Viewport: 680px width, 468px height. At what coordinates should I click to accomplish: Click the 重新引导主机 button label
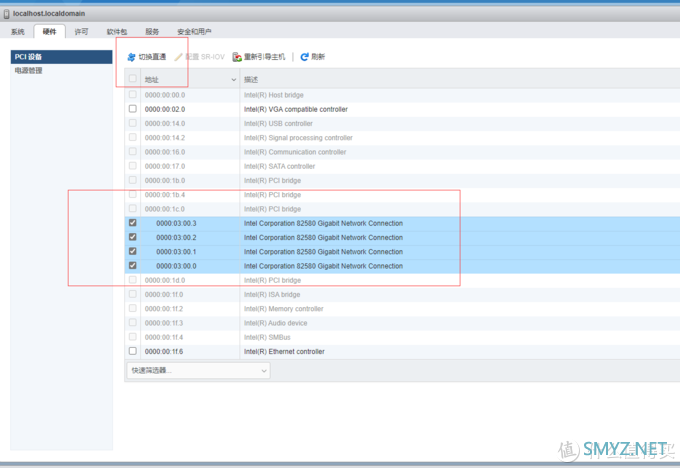[265, 57]
